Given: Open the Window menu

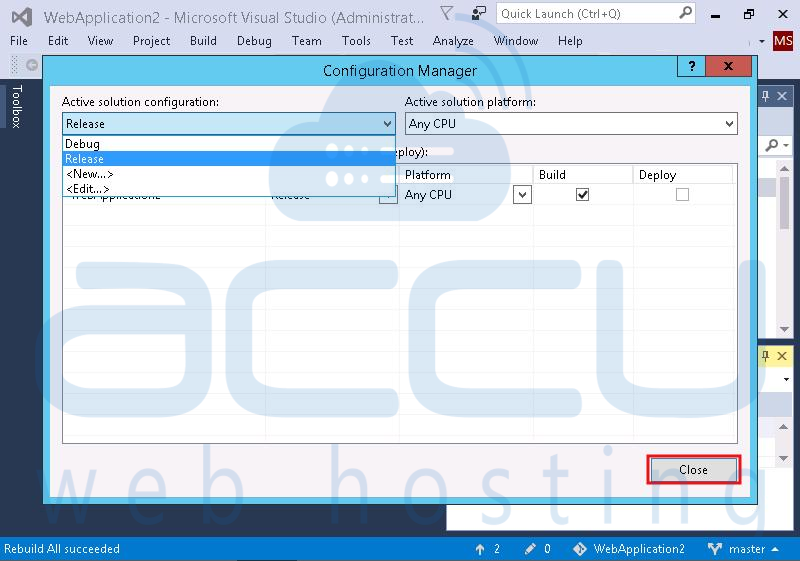Looking at the screenshot, I should coord(515,41).
